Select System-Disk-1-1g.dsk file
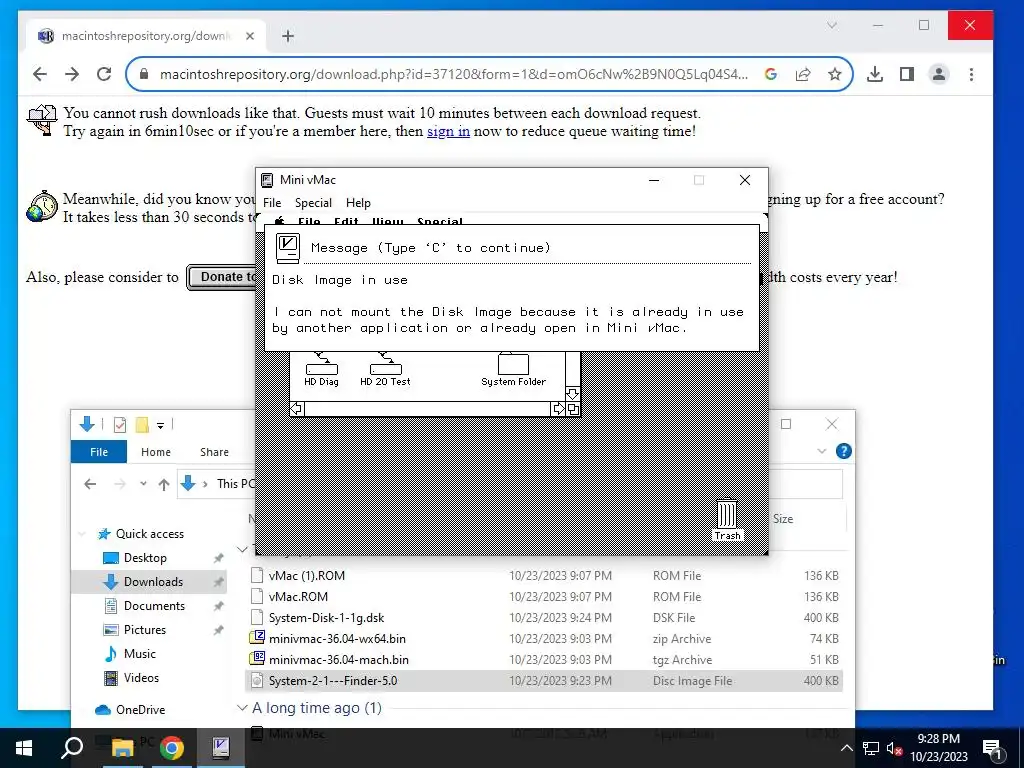The height and width of the screenshot is (768, 1024). [x=544, y=617]
